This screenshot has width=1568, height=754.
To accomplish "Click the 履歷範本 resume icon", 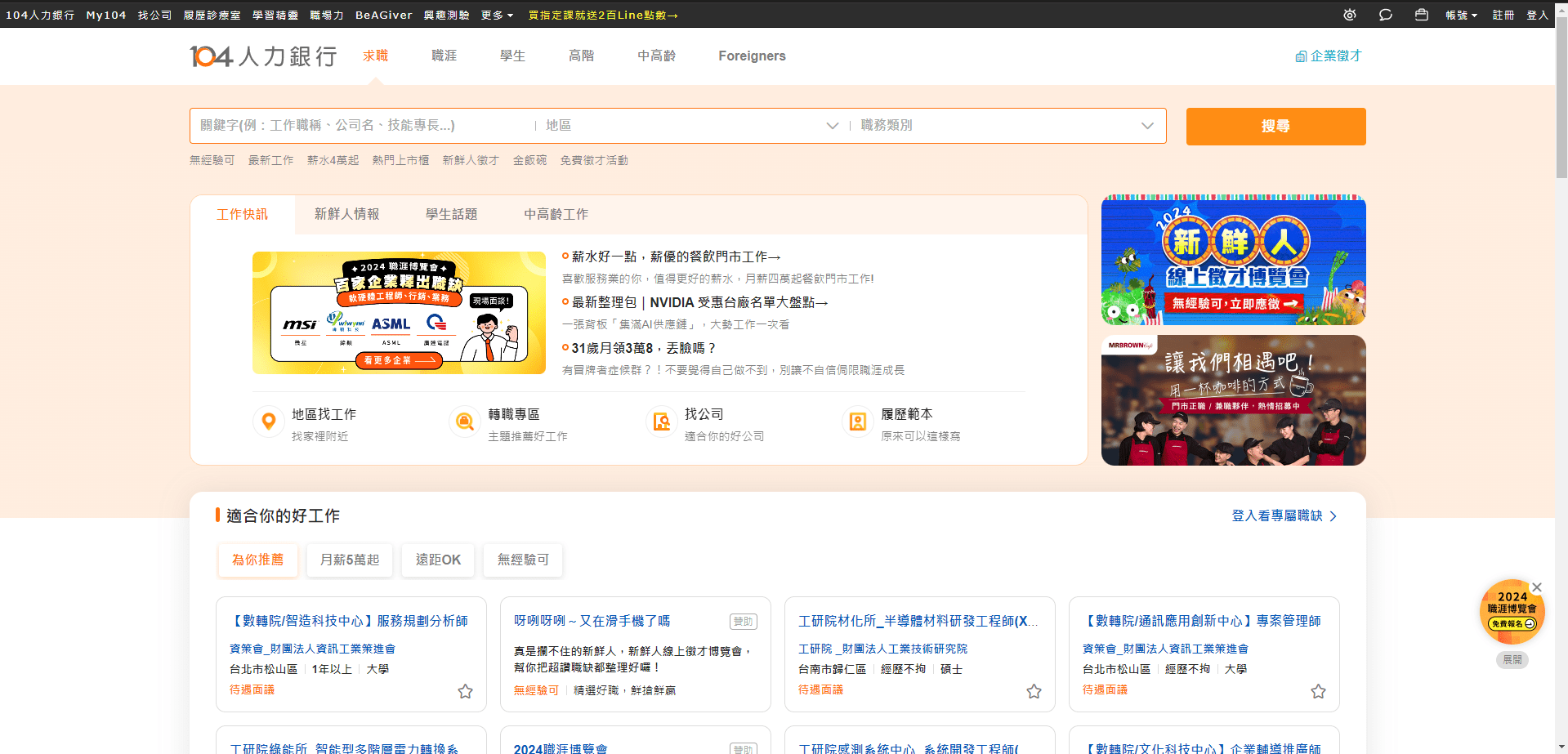I will pyautogui.click(x=857, y=422).
